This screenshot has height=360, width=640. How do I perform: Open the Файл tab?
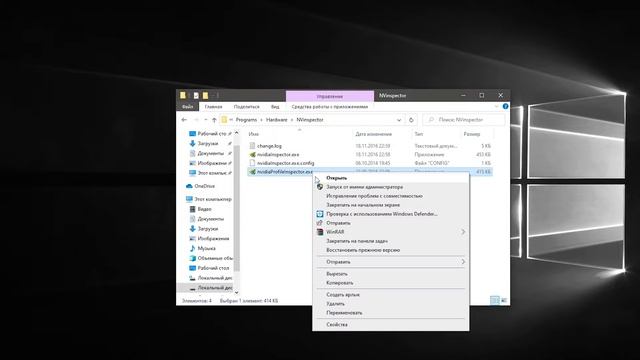click(x=187, y=107)
